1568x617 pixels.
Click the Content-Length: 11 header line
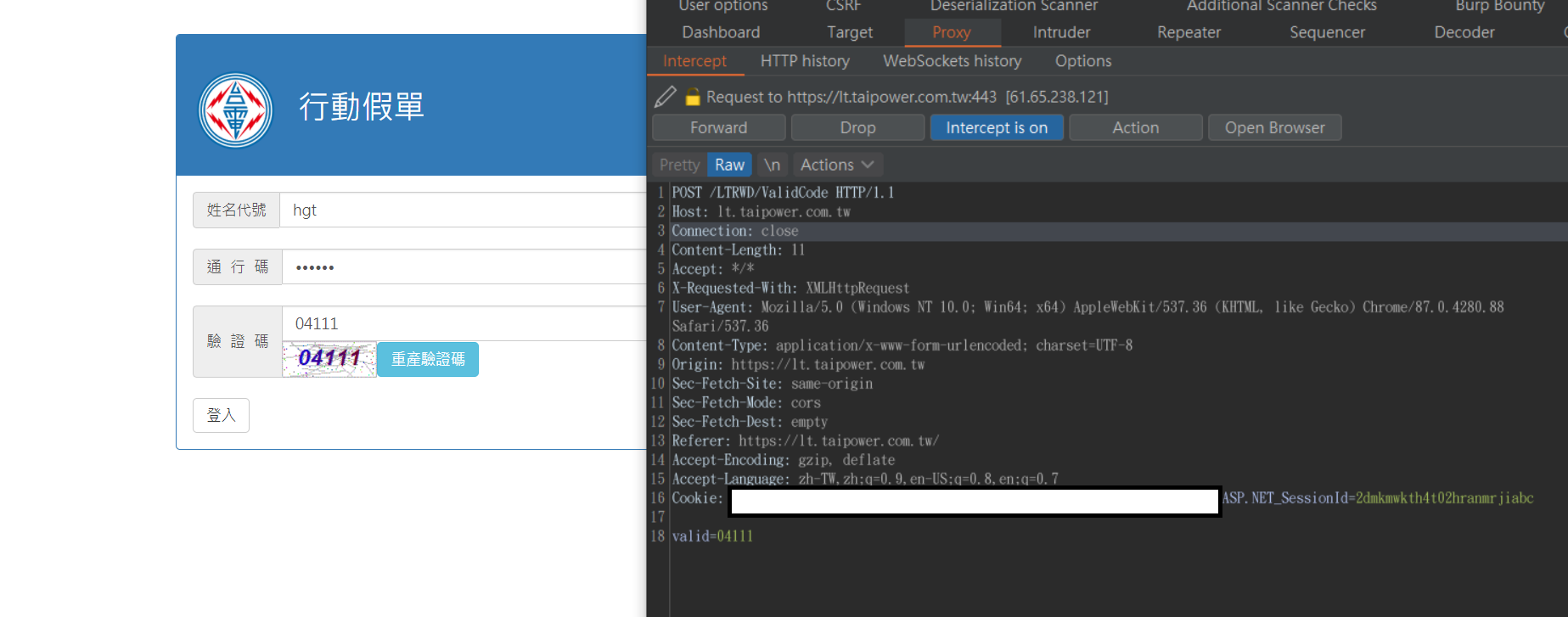pos(738,250)
